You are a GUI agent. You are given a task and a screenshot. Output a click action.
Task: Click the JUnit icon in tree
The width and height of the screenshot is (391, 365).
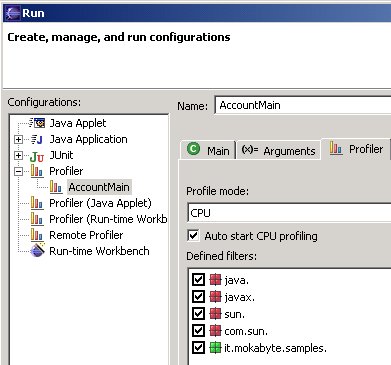coord(37,156)
